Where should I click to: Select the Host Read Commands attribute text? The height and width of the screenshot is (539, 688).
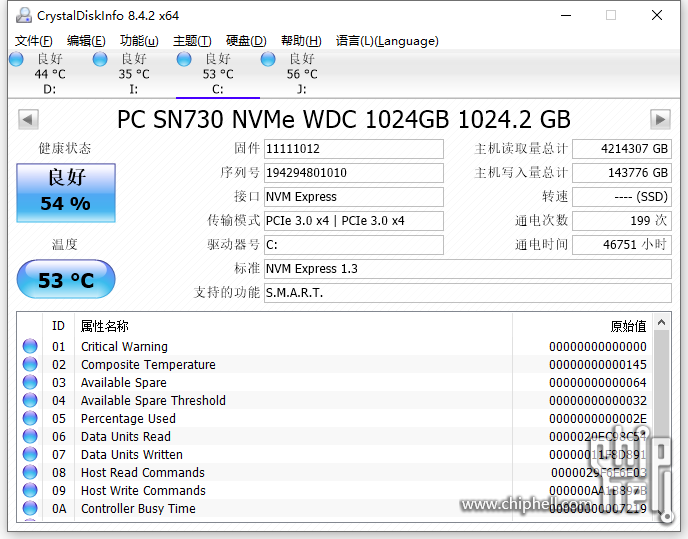(143, 473)
